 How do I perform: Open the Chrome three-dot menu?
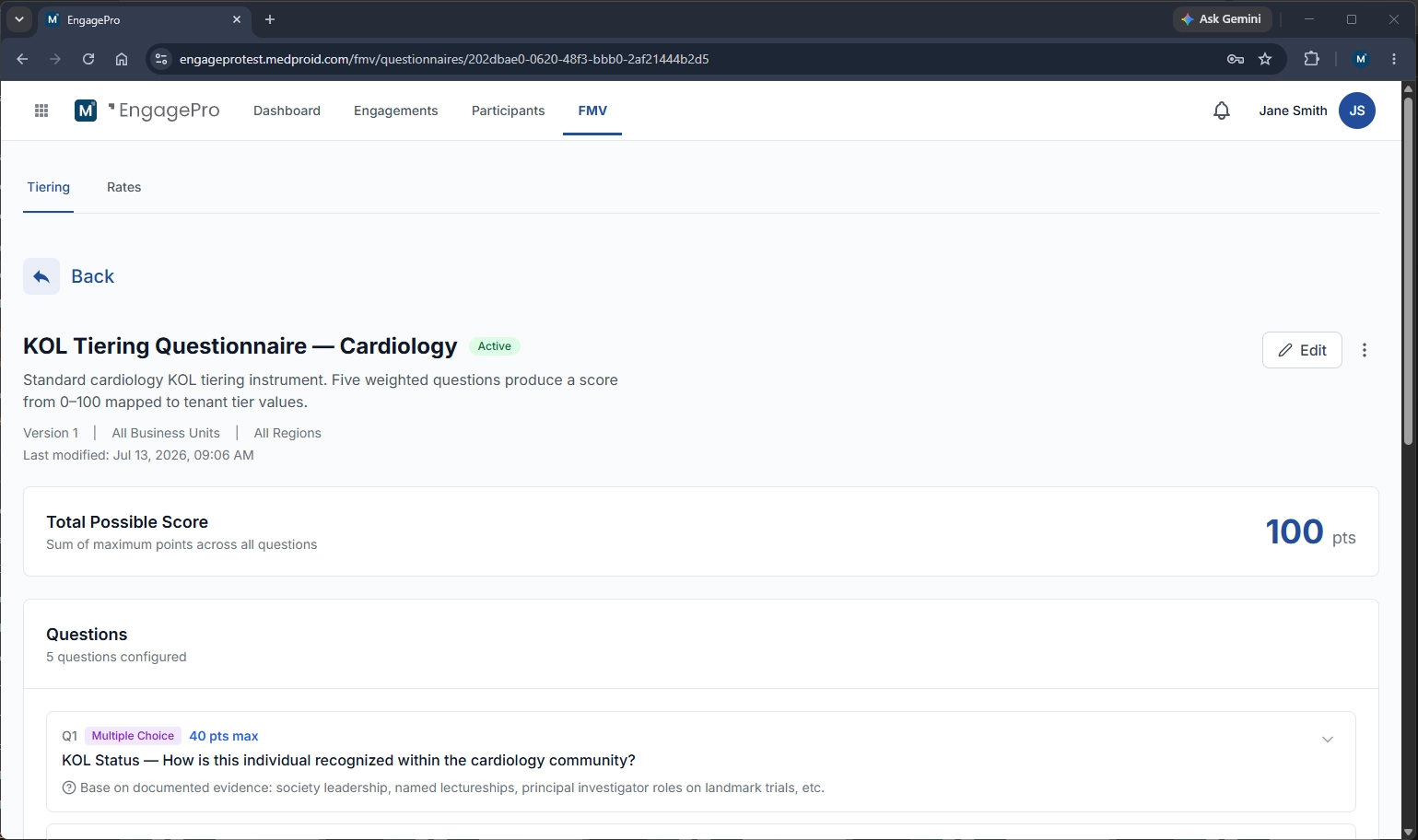pos(1394,59)
